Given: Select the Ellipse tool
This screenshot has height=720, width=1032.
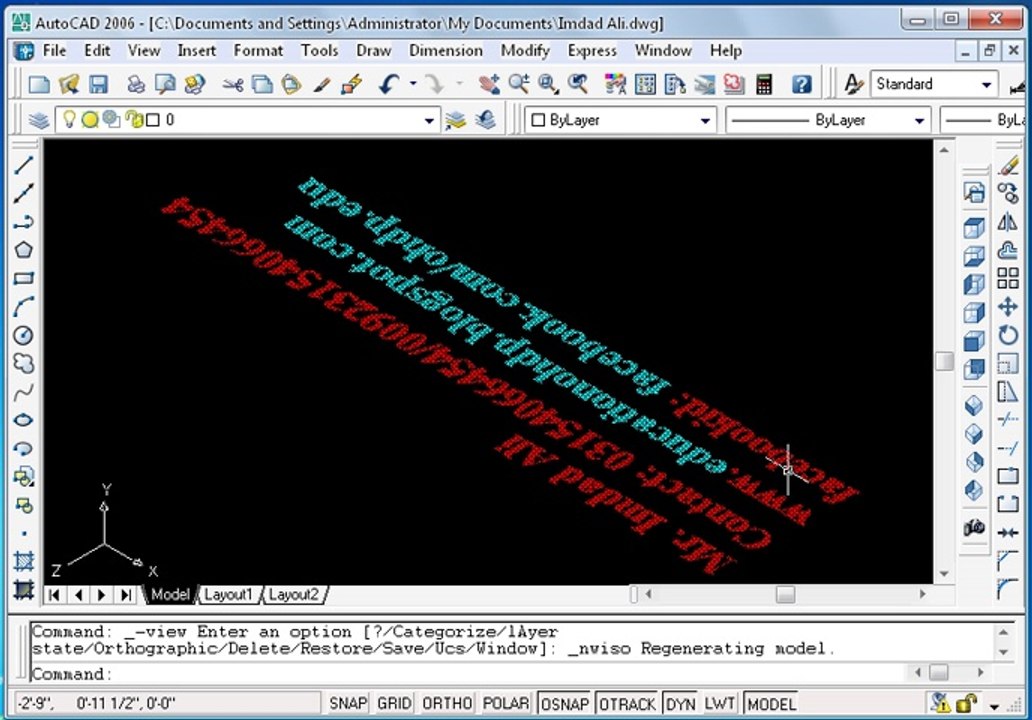Looking at the screenshot, I should tap(24, 420).
